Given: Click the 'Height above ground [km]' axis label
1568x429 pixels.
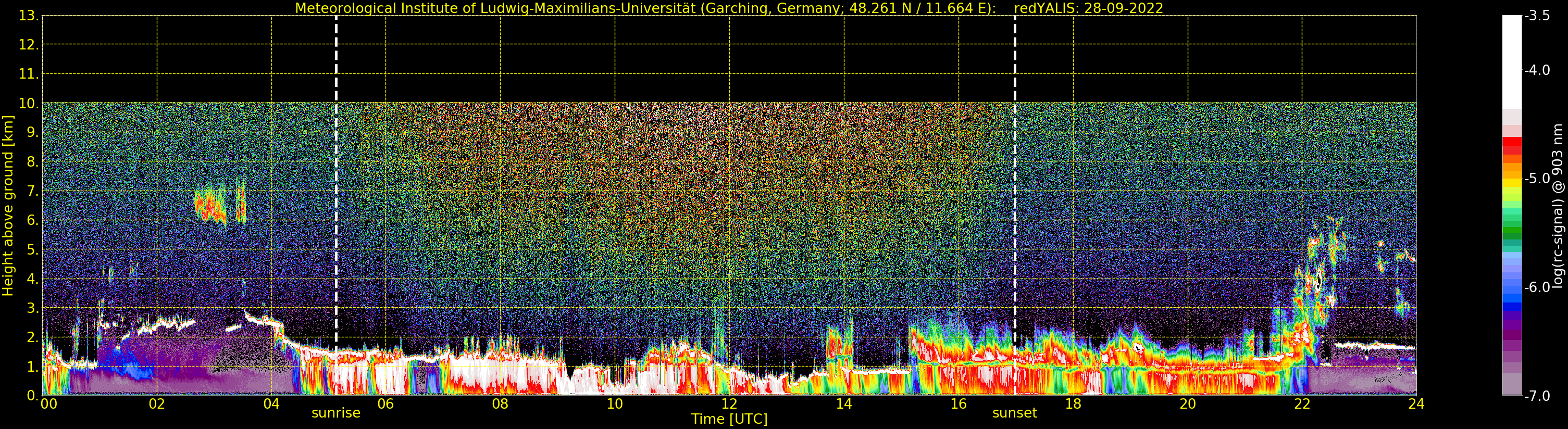Looking at the screenshot, I should (8, 206).
